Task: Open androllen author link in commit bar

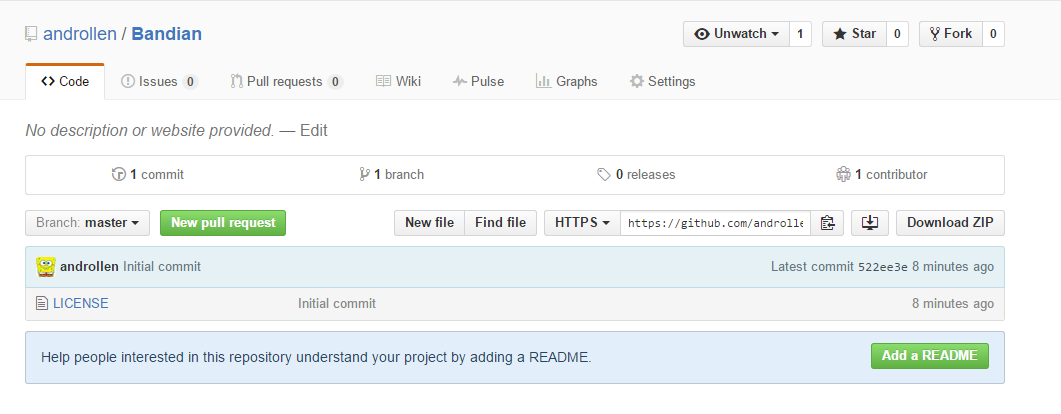Action: [x=89, y=267]
